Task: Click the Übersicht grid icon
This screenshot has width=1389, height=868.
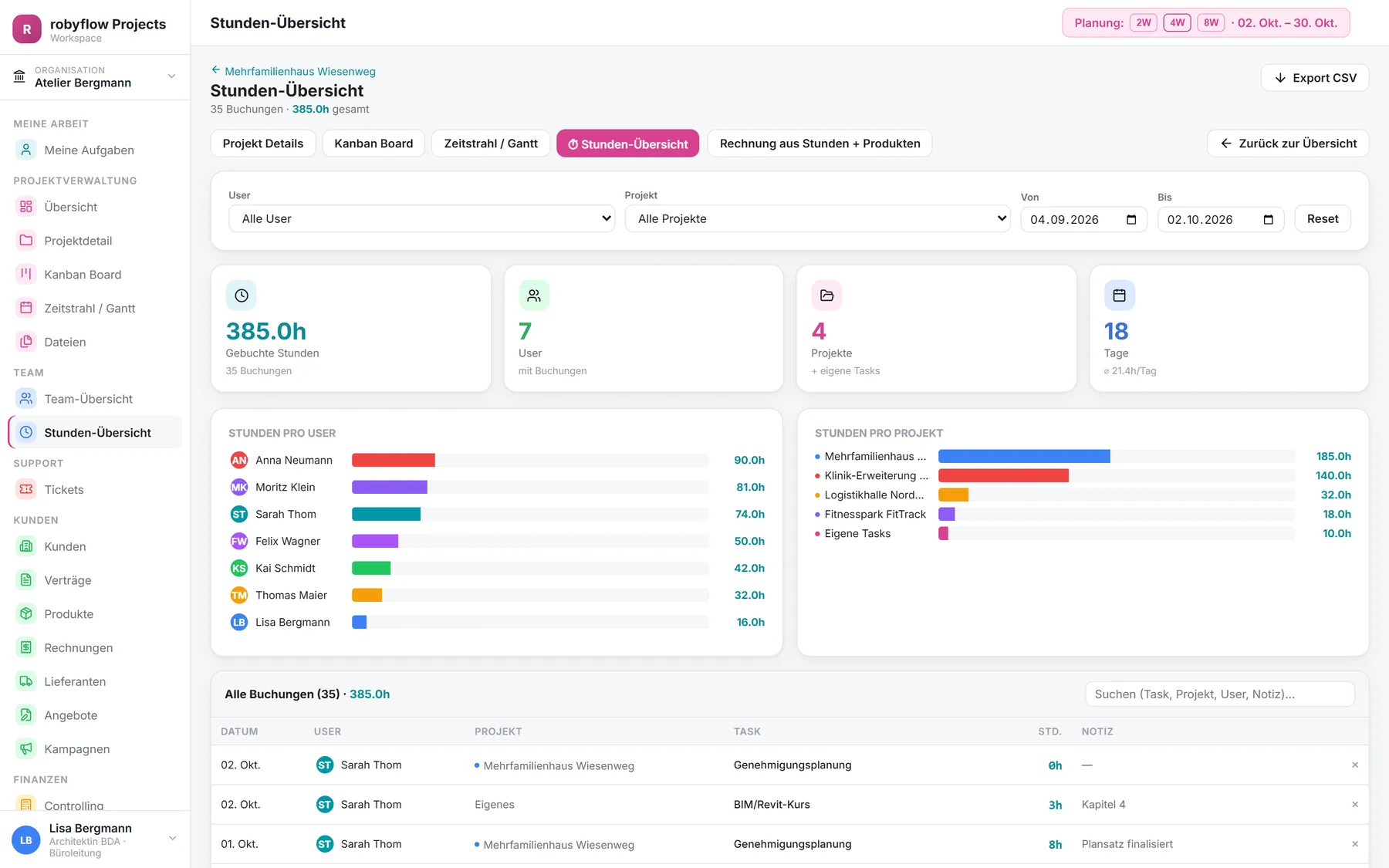Action: tap(26, 207)
